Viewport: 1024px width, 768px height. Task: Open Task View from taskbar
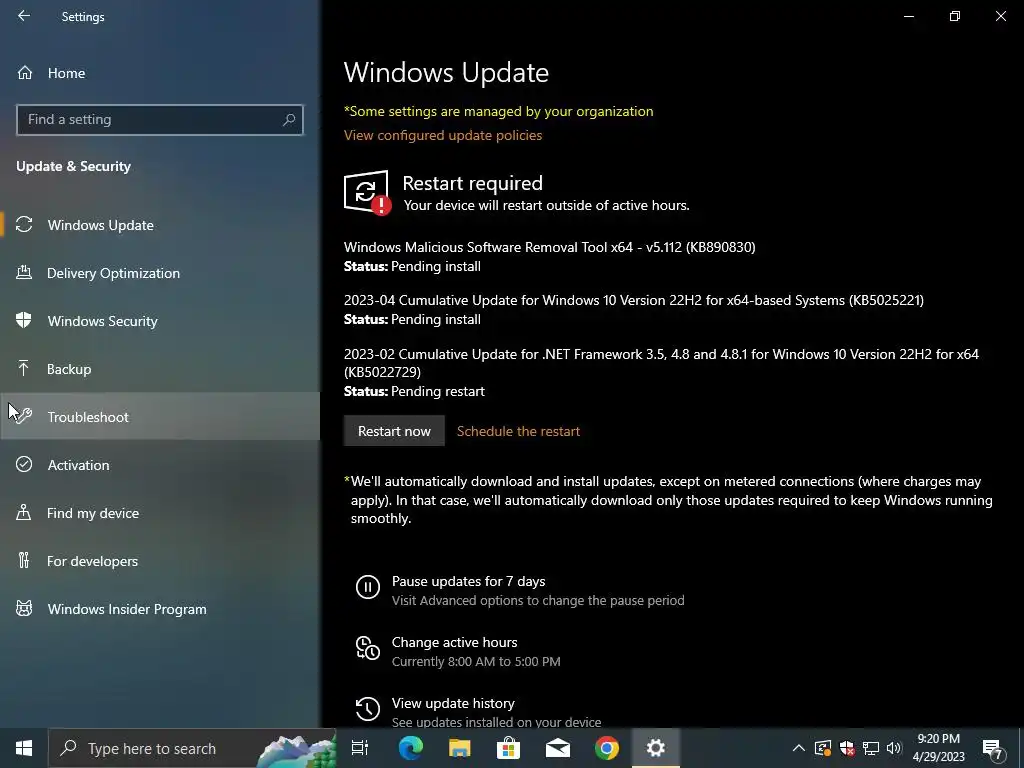tap(360, 748)
